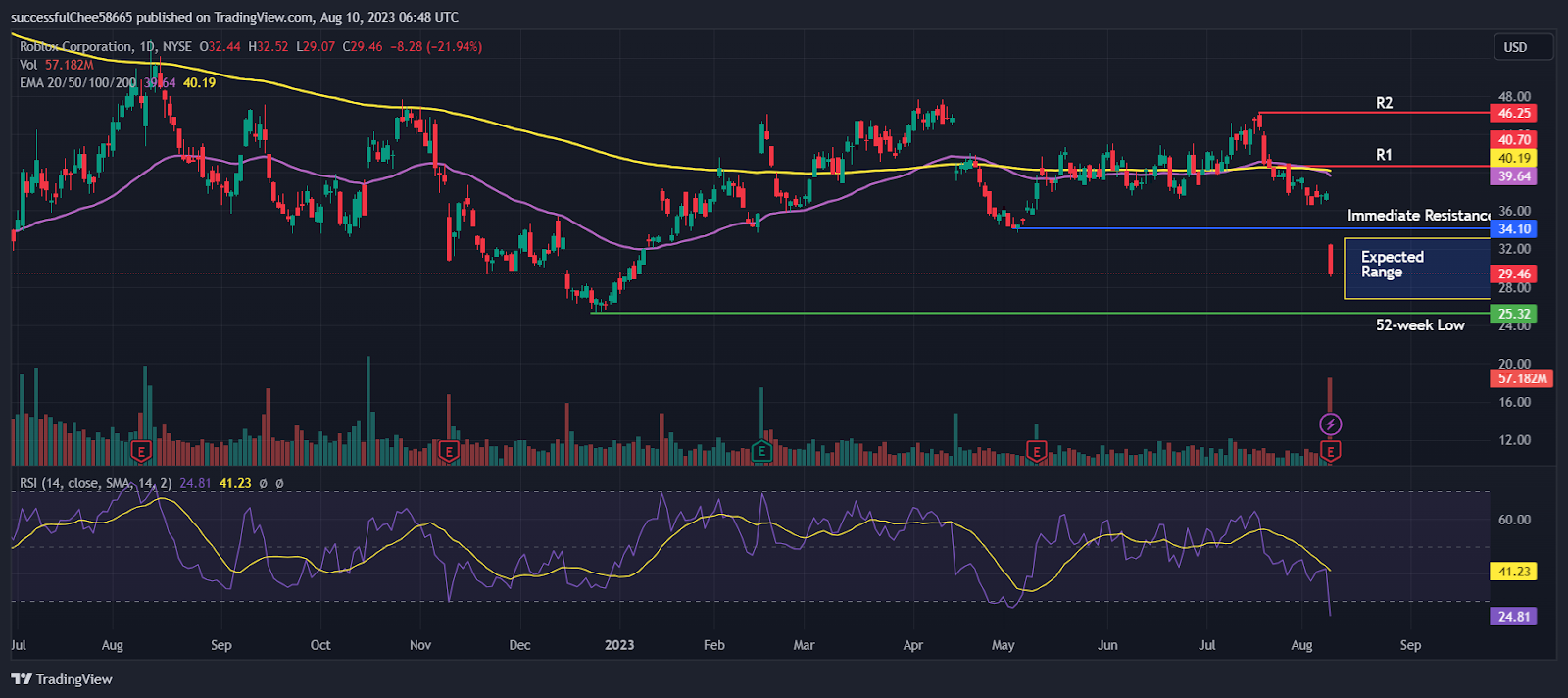Image resolution: width=1568 pixels, height=698 pixels.
Task: Click the Dec label on time axis
Action: (x=520, y=645)
